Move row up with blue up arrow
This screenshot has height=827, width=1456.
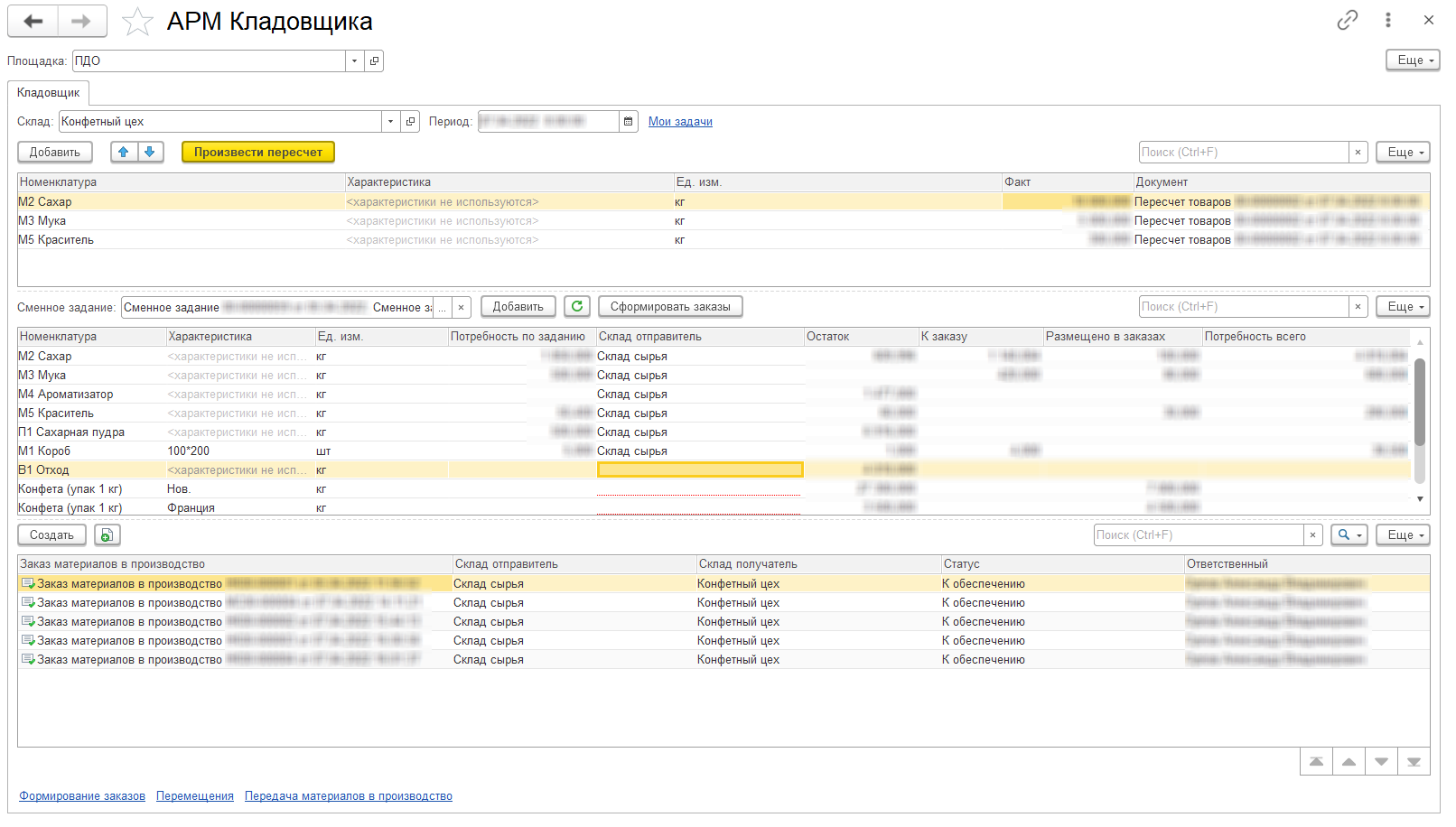pyautogui.click(x=124, y=152)
